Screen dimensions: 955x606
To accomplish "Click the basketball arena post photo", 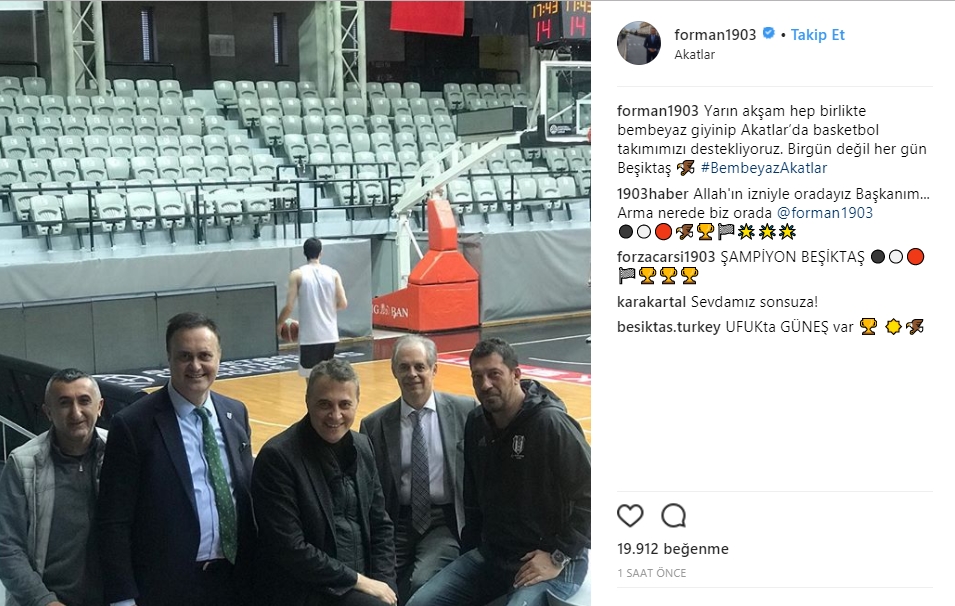I will [x=295, y=303].
